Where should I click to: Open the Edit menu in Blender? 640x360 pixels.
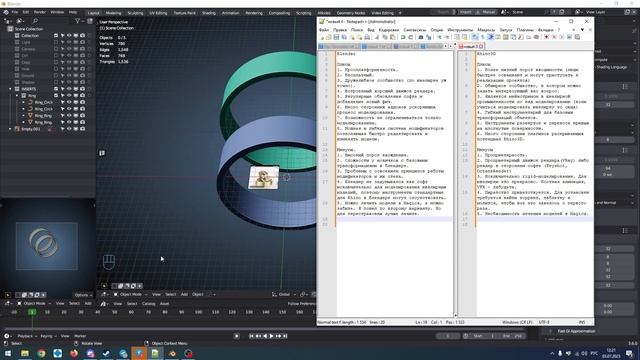[26, 12]
